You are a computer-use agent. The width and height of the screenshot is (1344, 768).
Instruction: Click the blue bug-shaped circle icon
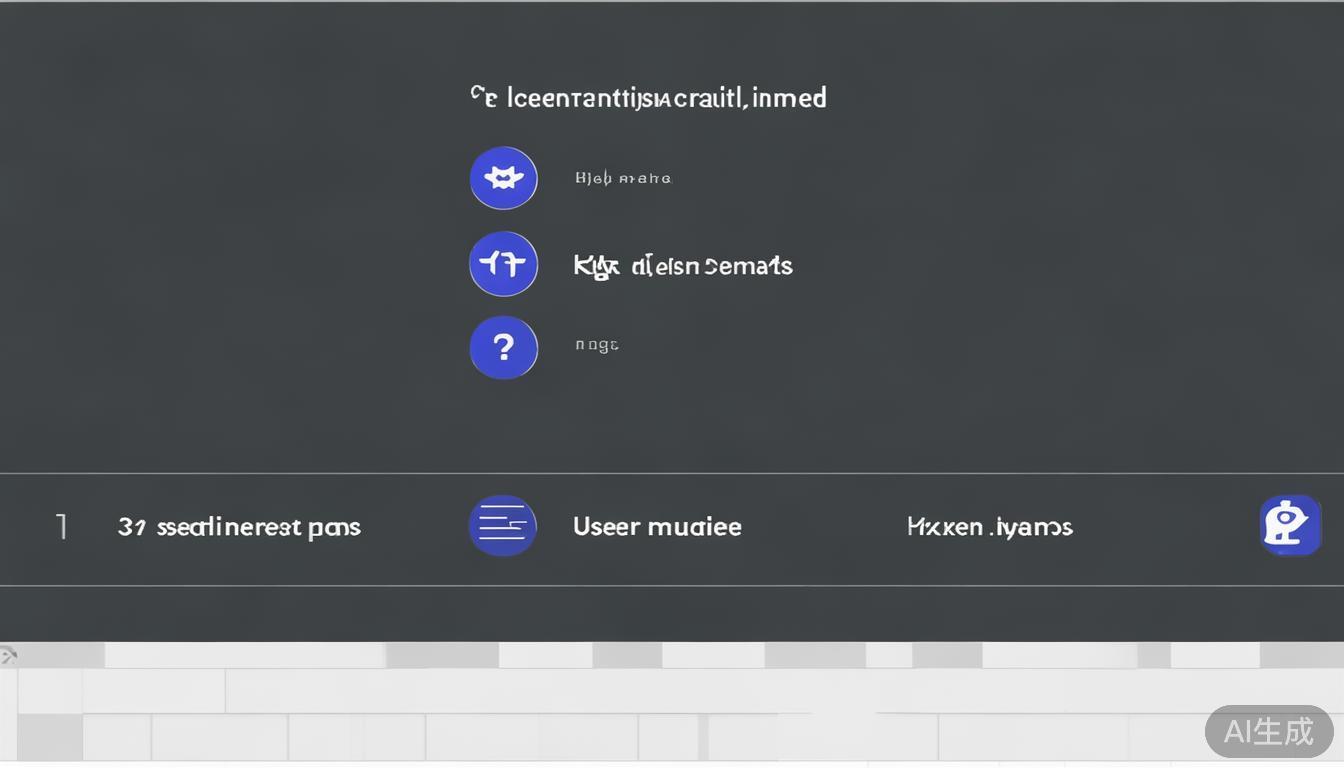coord(503,178)
